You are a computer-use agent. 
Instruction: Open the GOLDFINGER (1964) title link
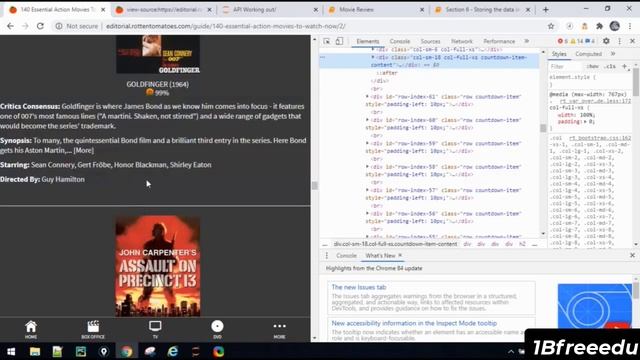click(158, 84)
